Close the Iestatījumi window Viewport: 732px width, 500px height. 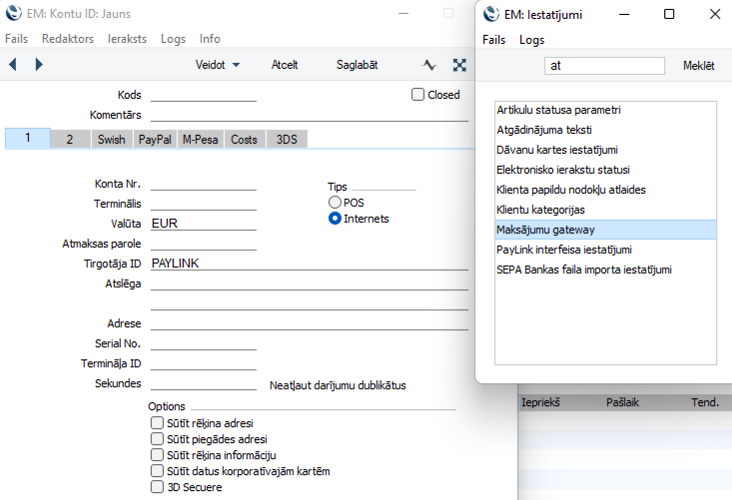coord(714,14)
